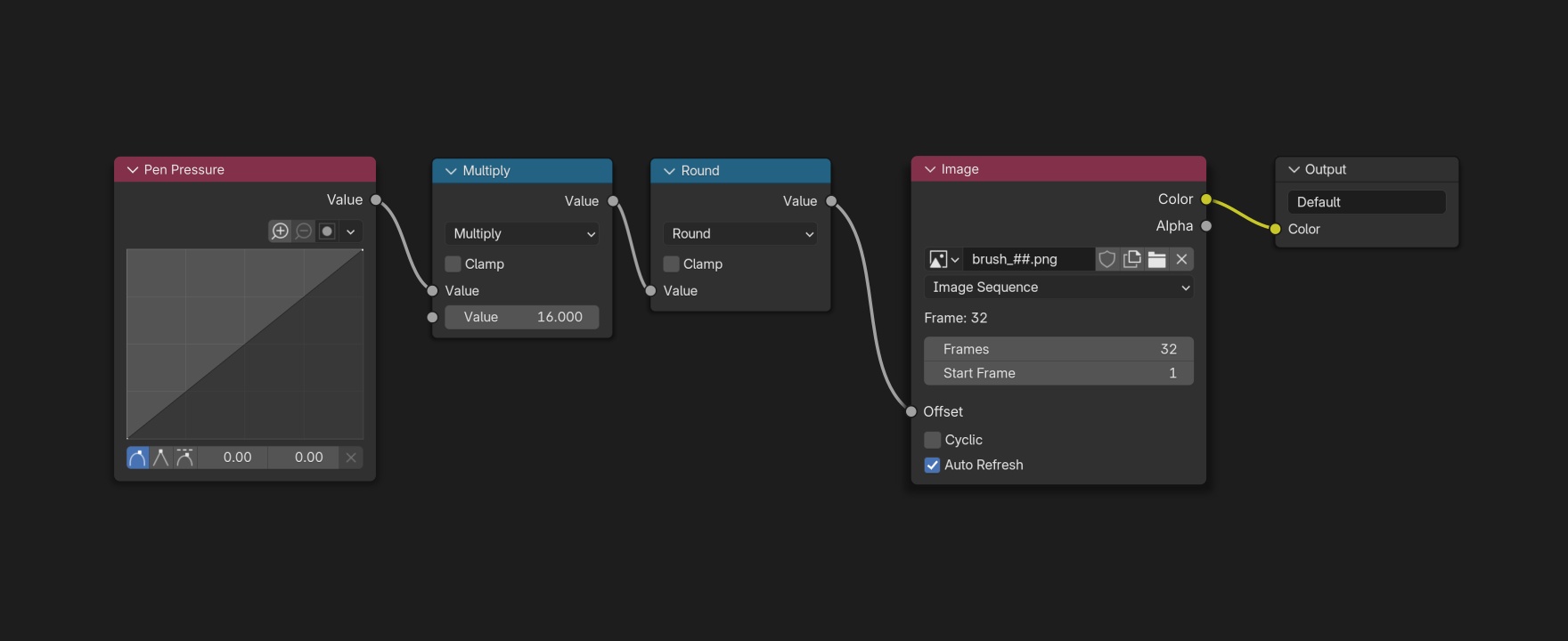Click Multiply node Value output socket
1568x641 pixels.
pos(613,201)
